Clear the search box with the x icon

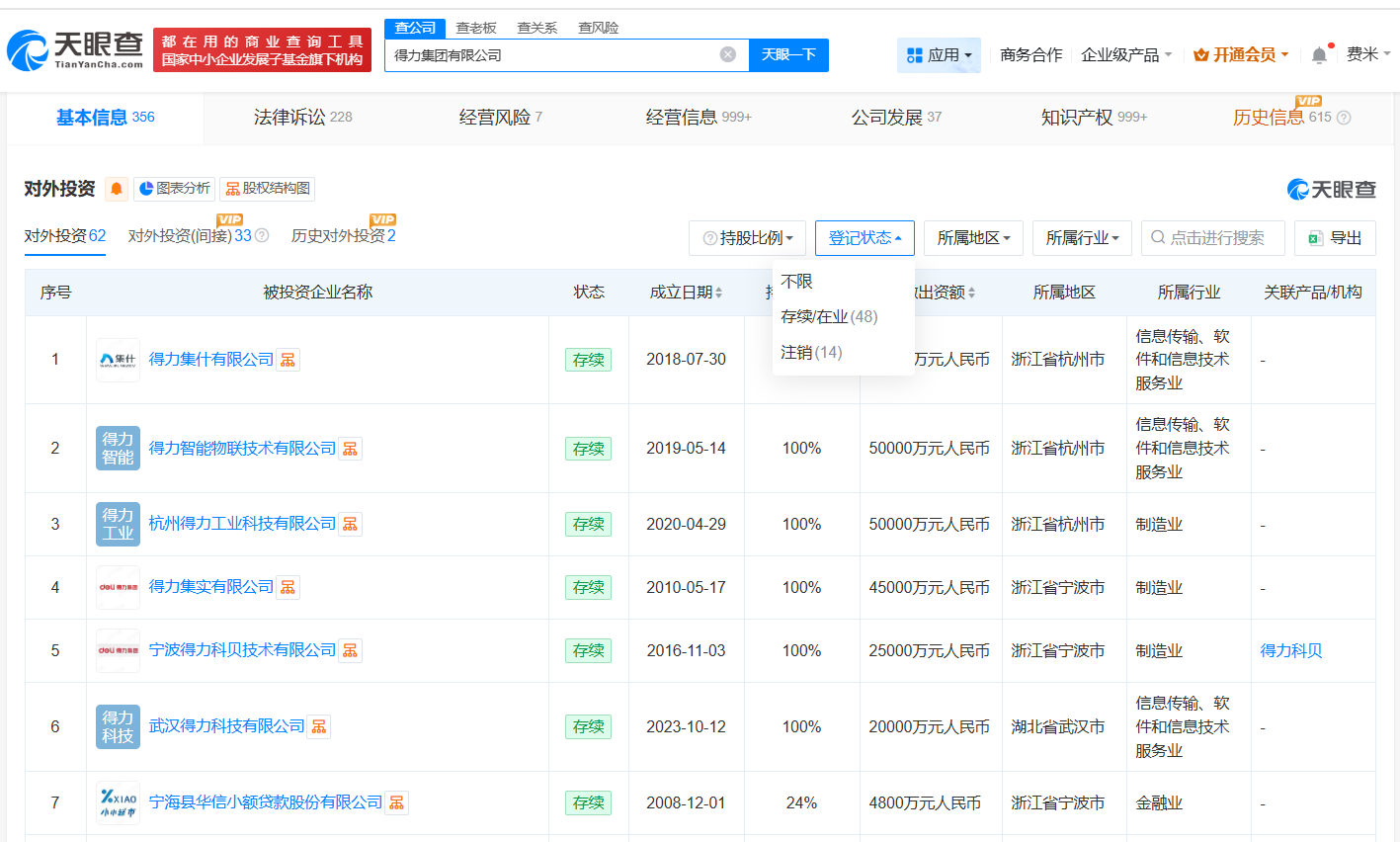[729, 54]
